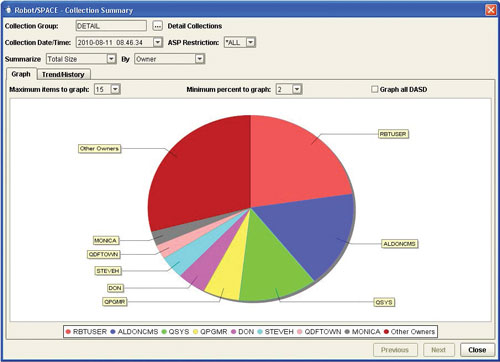Expand the ASP Restriction dropdown
500x362 pixels.
click(251, 42)
